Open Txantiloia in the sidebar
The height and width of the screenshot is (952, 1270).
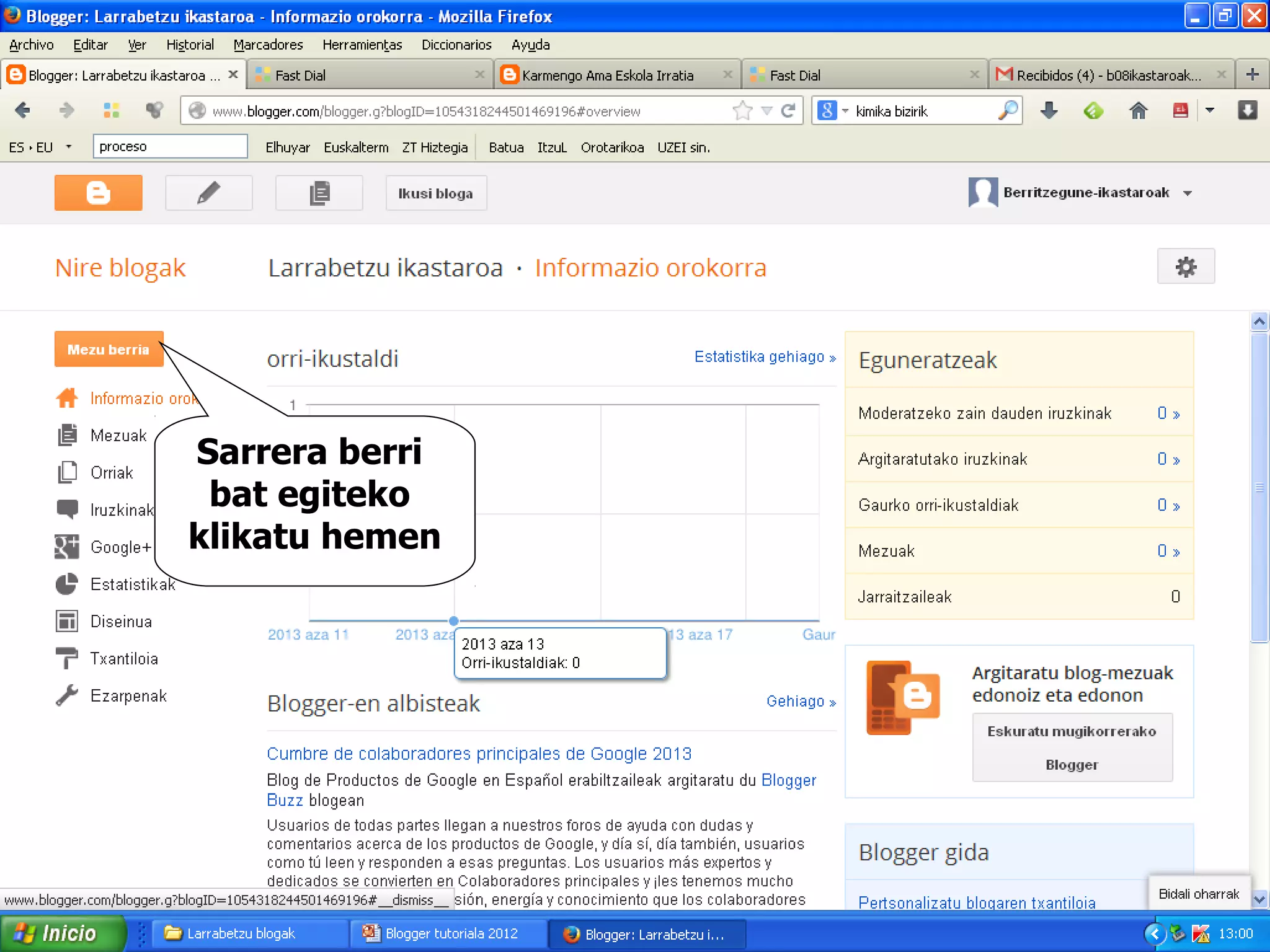pyautogui.click(x=123, y=659)
